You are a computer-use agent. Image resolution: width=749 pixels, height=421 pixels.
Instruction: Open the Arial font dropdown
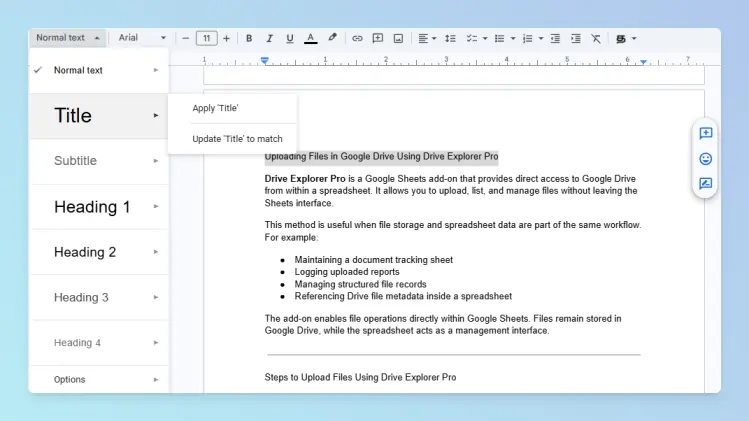[x=142, y=38]
